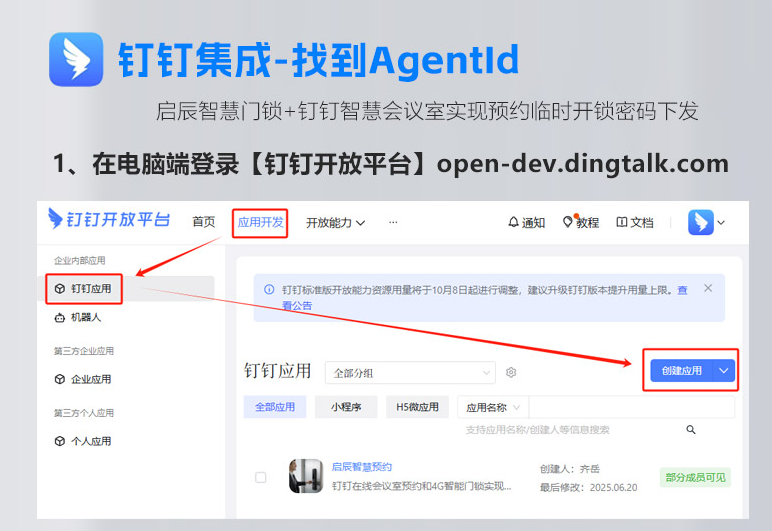Click the DingTalk Open Platform logo
772x531 pixels.
(109, 219)
